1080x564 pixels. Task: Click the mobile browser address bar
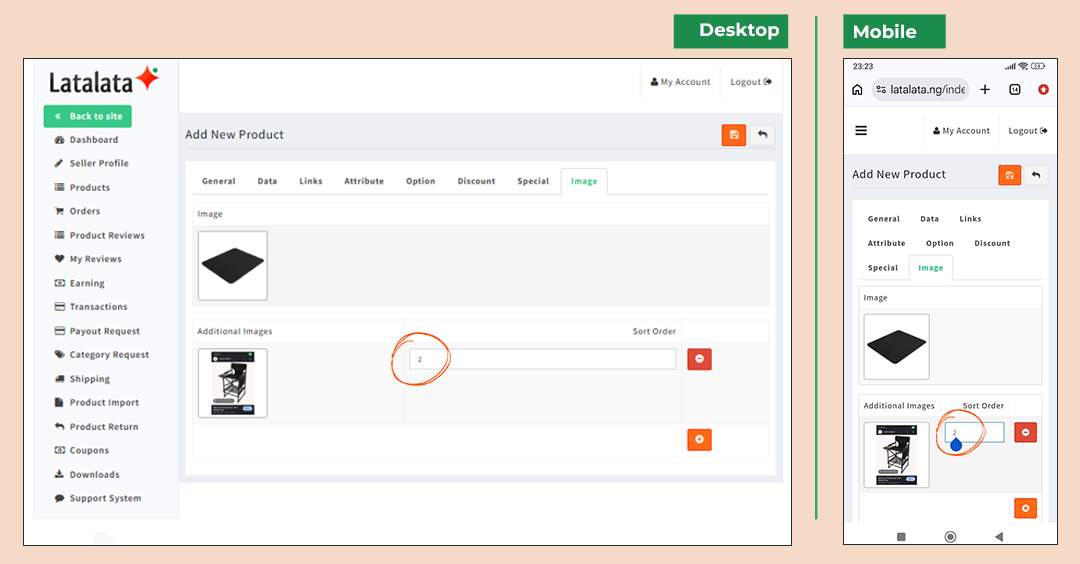[921, 90]
